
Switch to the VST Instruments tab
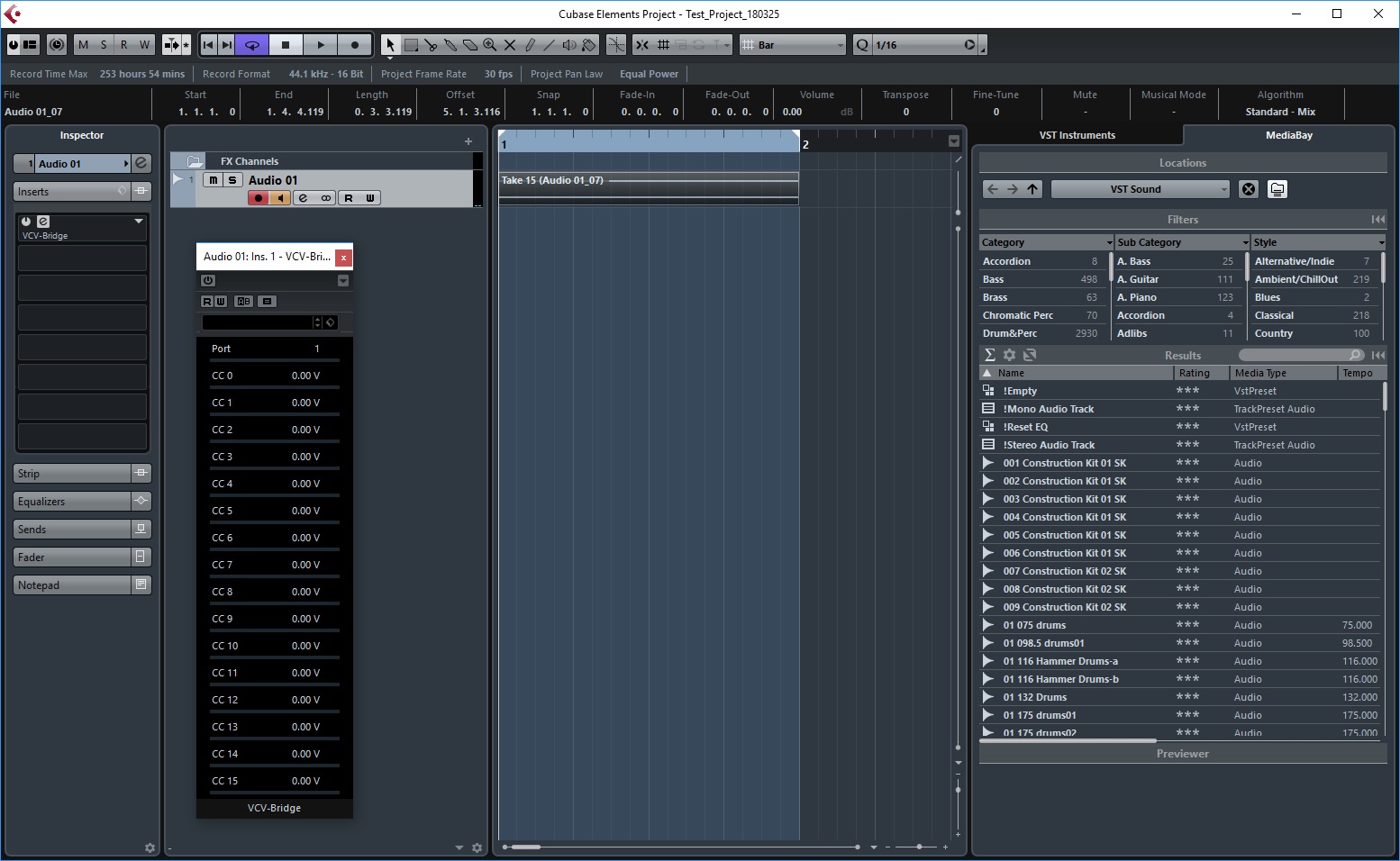coord(1077,135)
